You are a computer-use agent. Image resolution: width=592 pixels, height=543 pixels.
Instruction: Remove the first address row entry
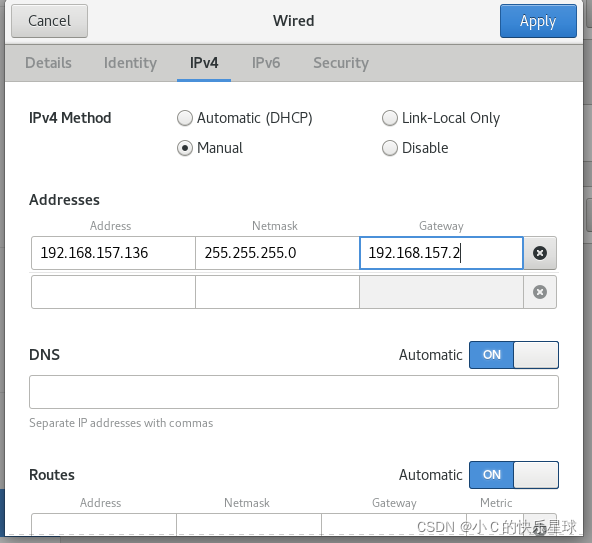[540, 253]
